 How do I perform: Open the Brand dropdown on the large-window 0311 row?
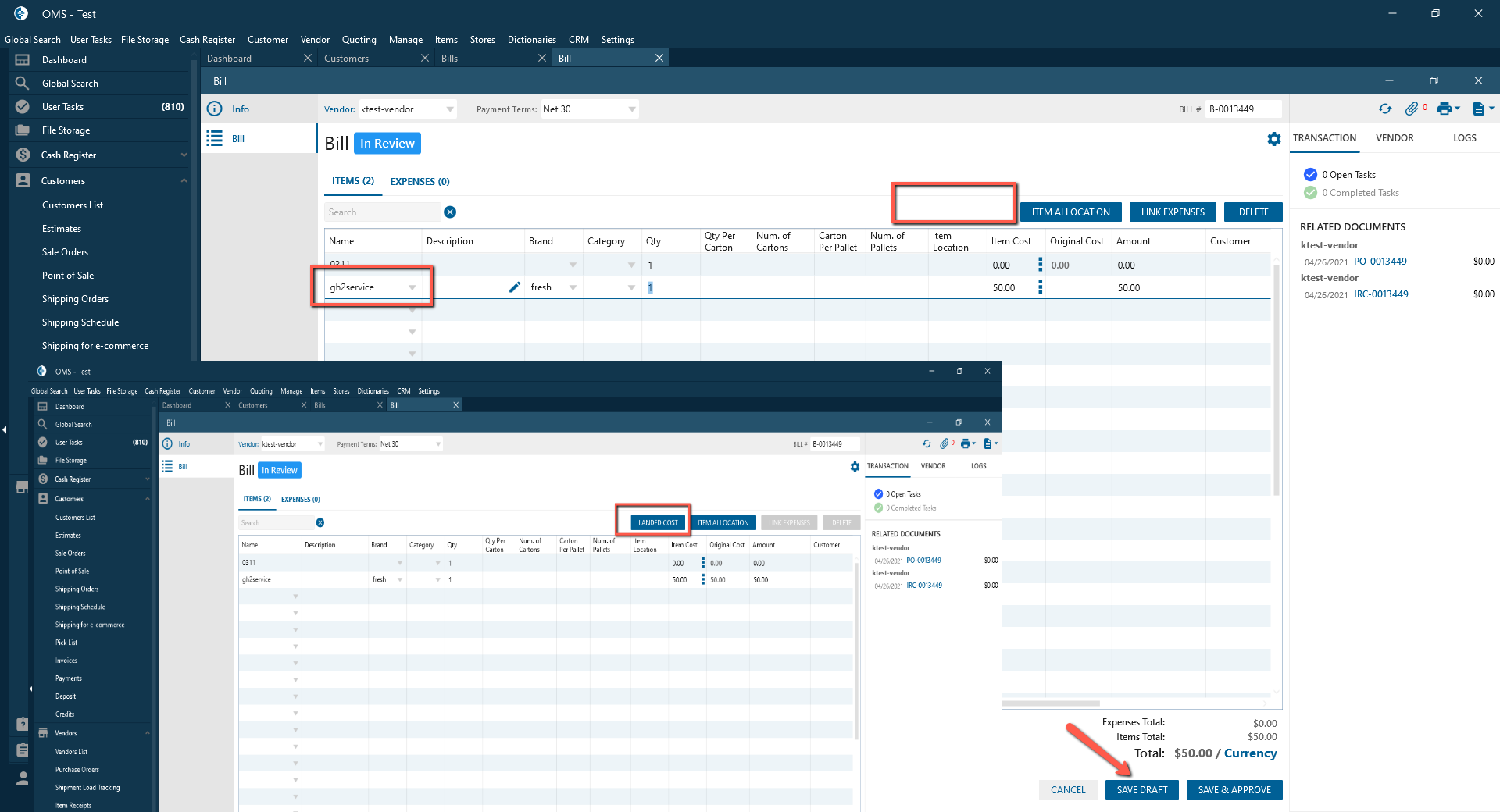pos(573,265)
